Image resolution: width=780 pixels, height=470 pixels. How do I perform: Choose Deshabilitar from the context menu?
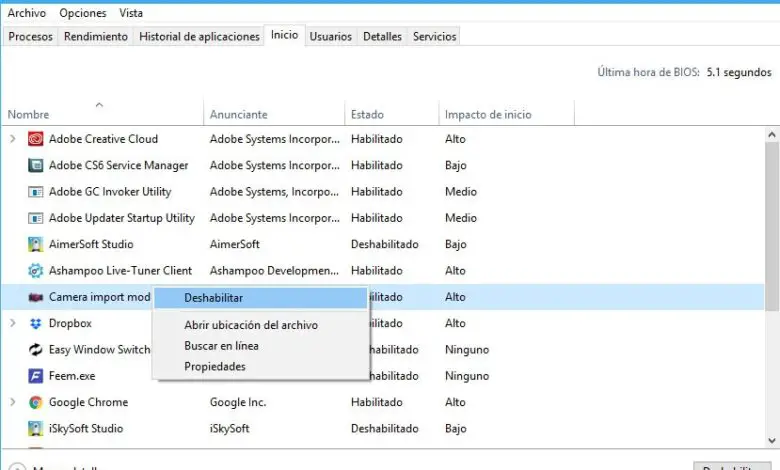pos(213,297)
